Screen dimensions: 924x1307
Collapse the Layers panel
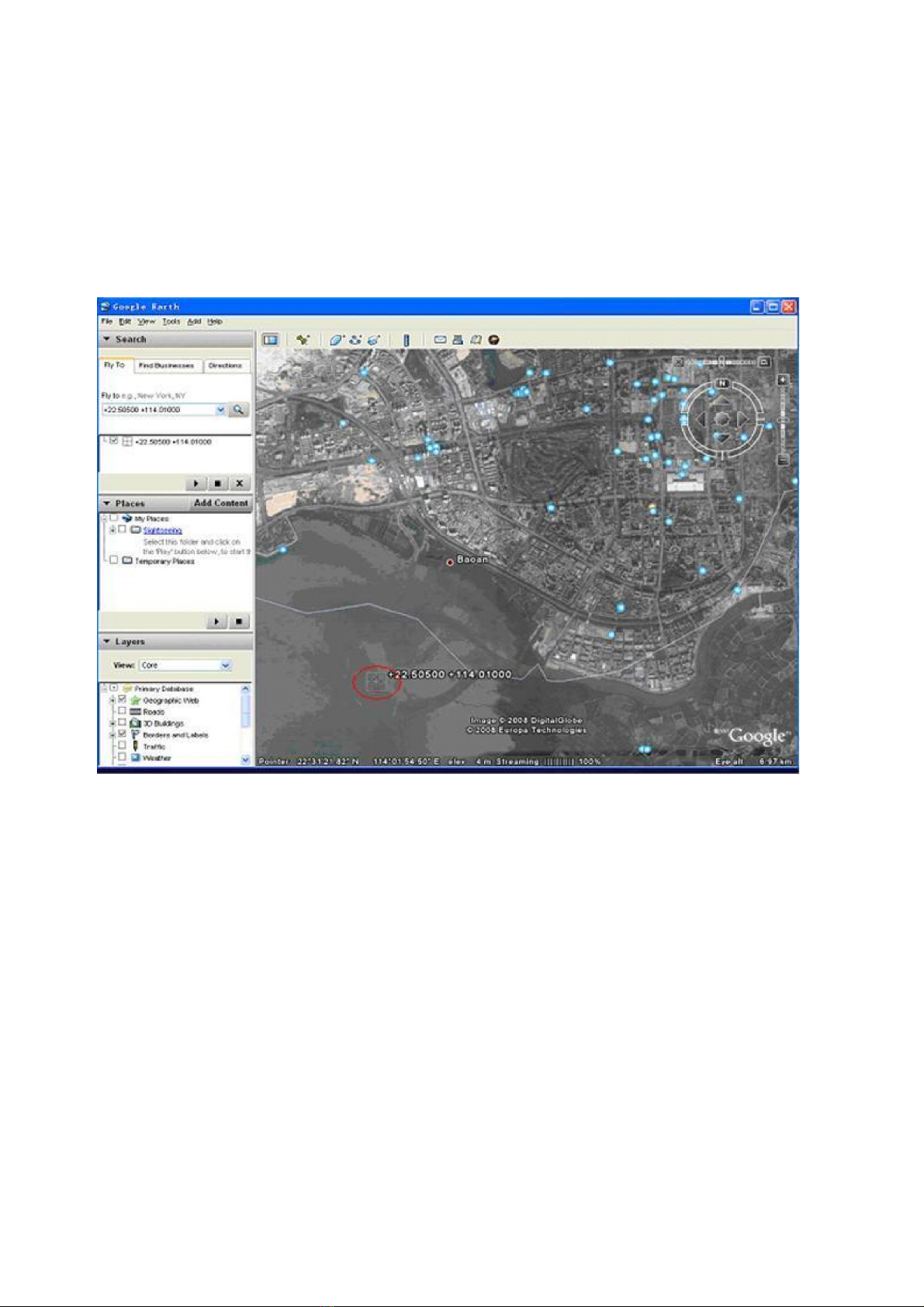[x=107, y=642]
